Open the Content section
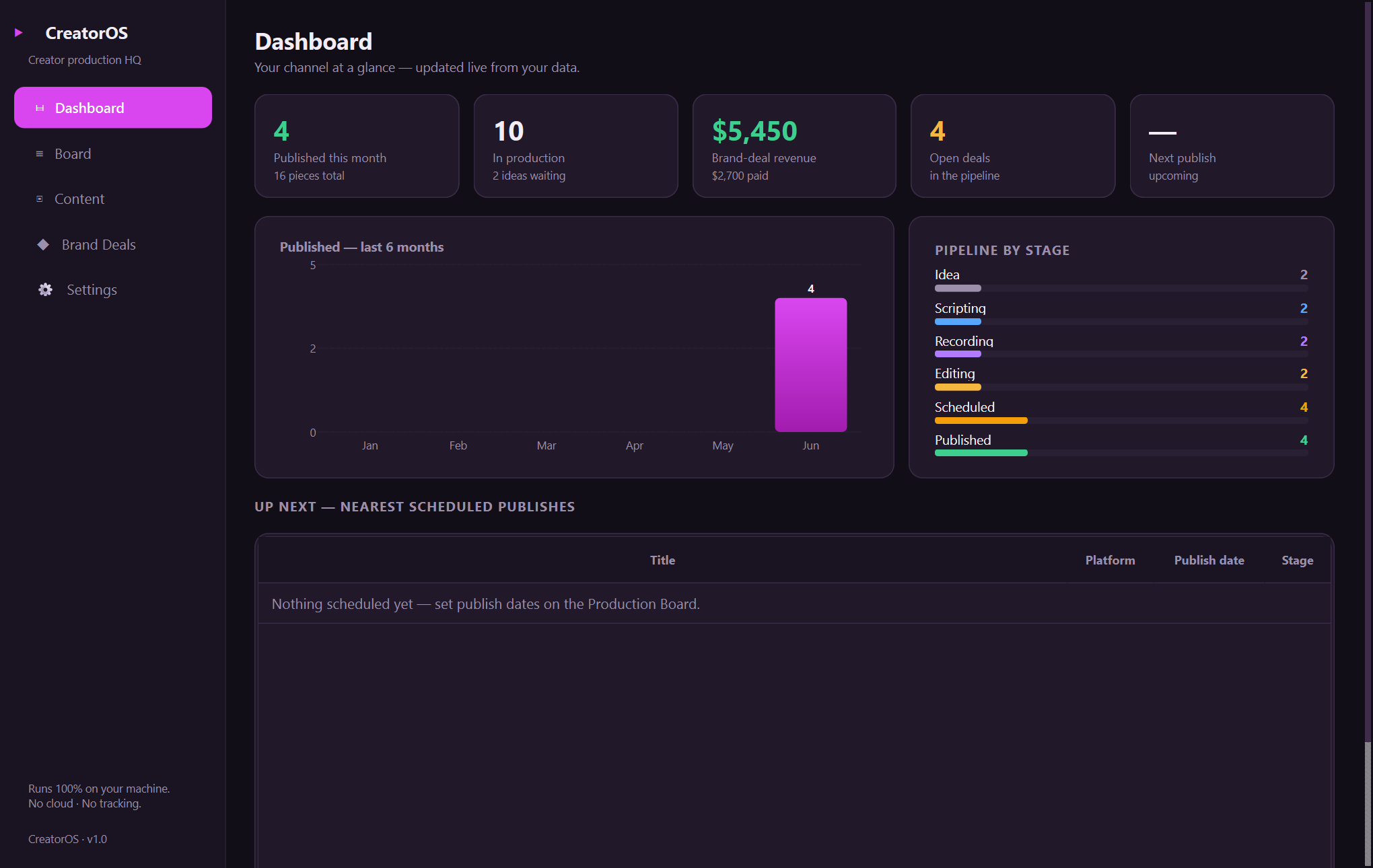 click(113, 199)
